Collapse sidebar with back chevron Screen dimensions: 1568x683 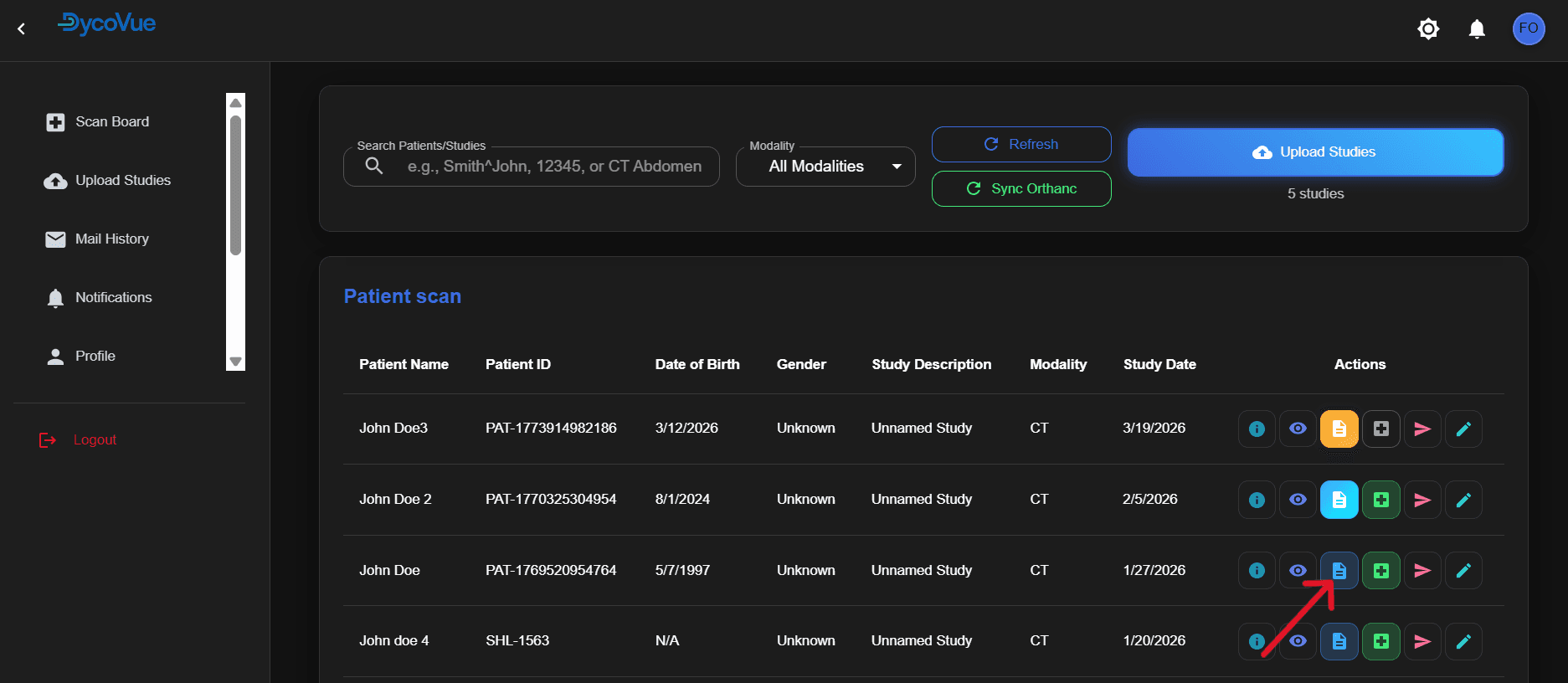point(22,29)
